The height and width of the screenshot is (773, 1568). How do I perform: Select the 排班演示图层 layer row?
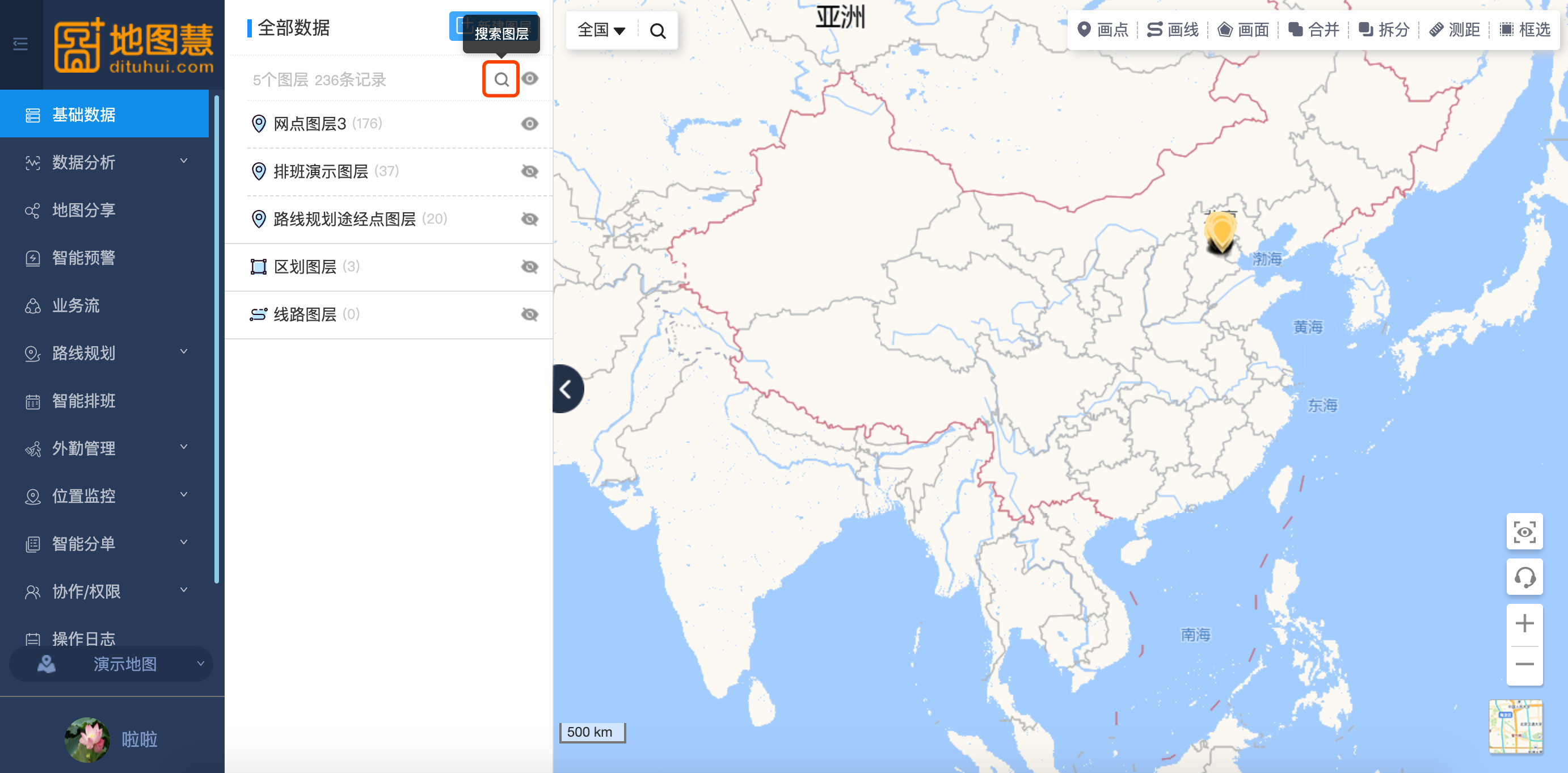389,171
